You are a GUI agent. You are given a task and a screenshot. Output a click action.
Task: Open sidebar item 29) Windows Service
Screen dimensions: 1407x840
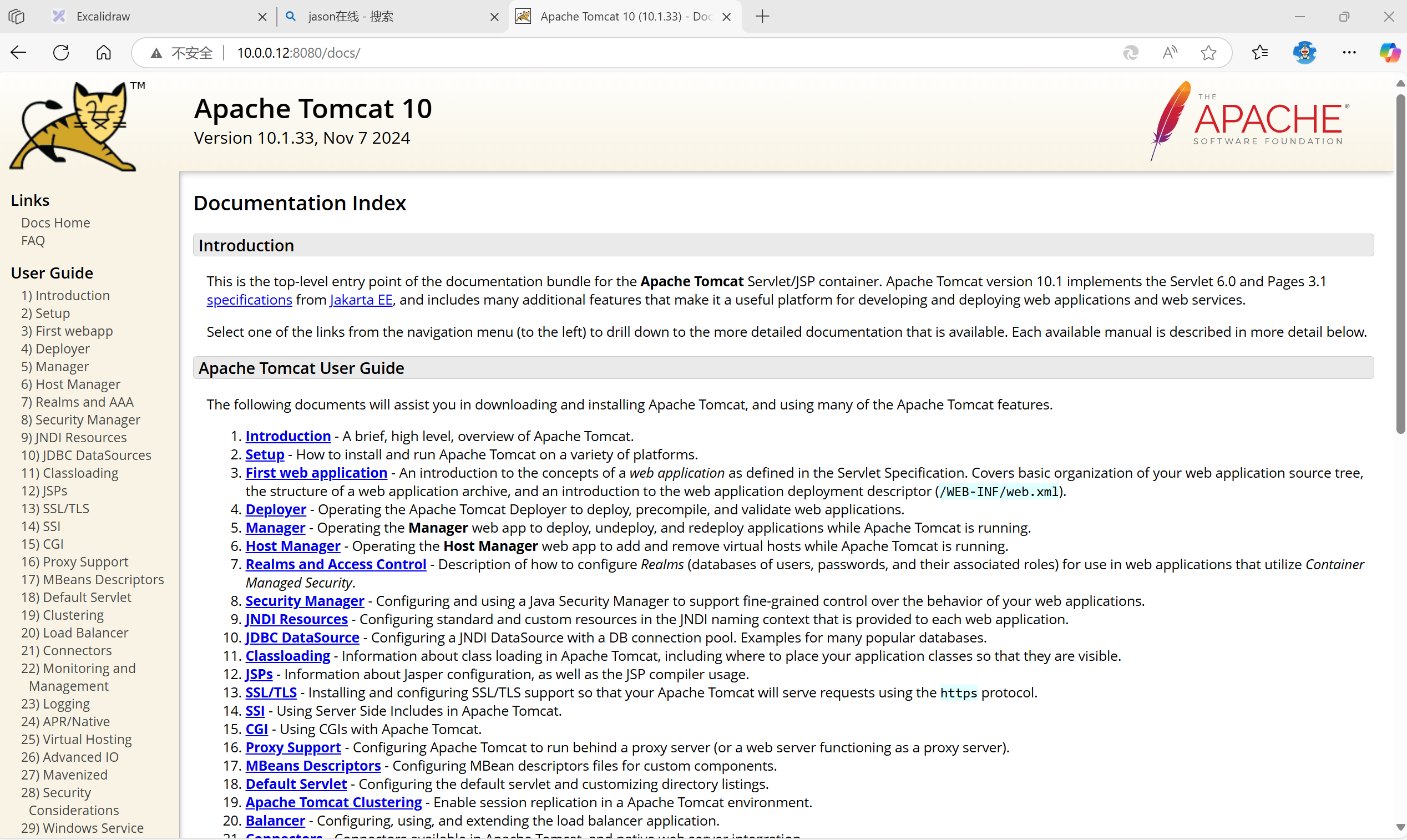point(82,828)
